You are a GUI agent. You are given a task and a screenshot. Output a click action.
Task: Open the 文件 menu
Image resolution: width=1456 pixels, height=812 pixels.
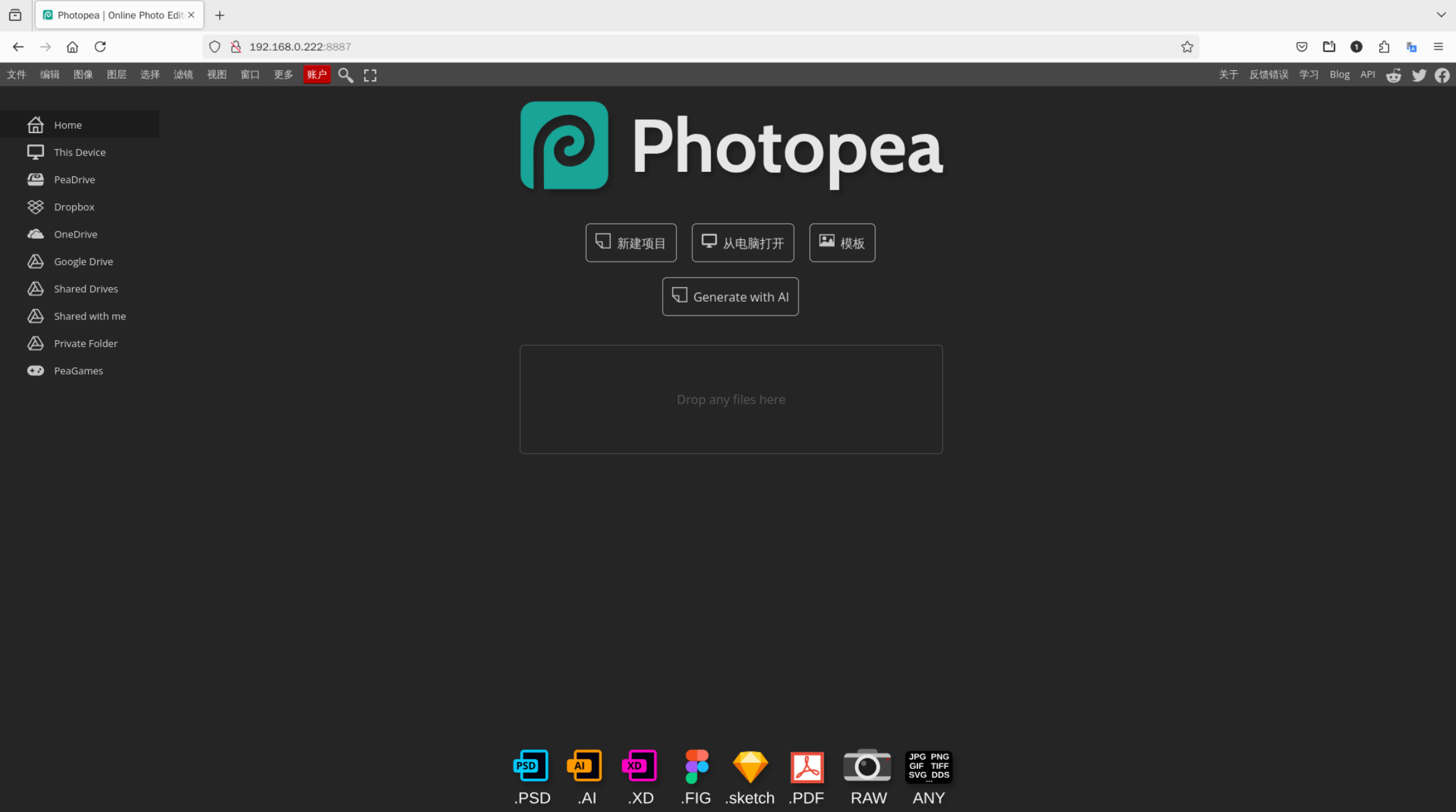(16, 75)
